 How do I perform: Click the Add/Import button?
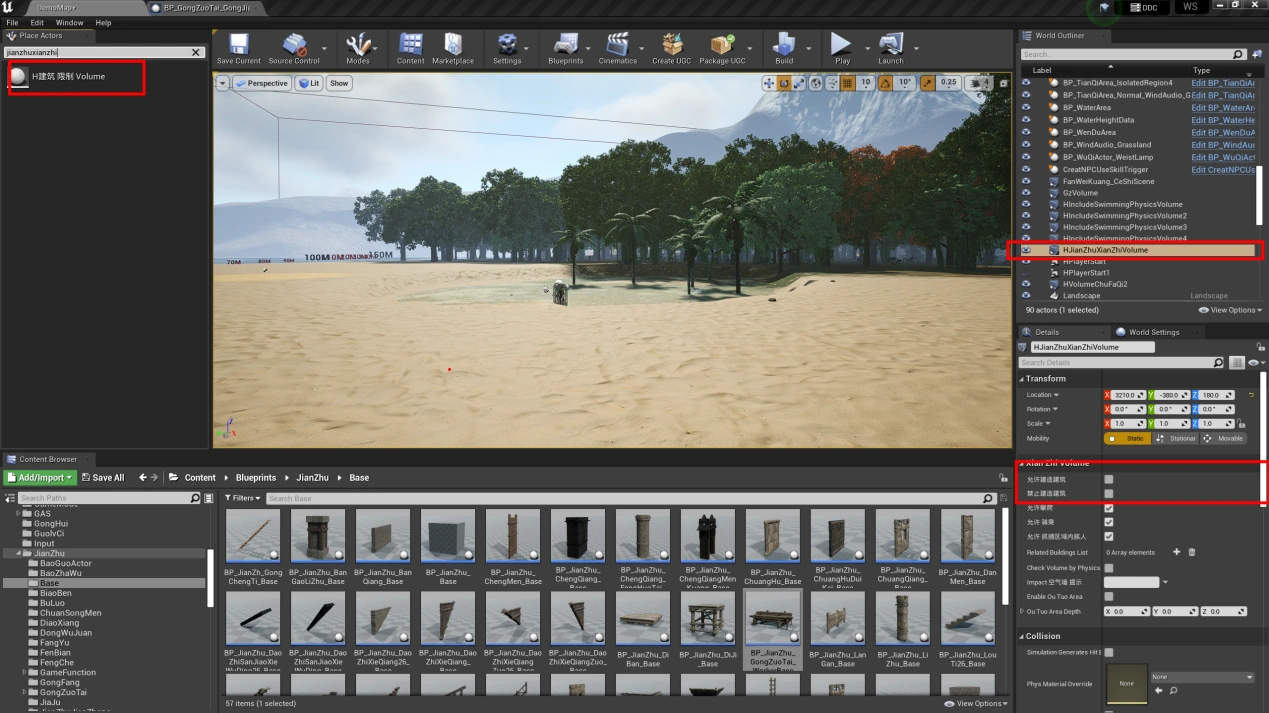39,478
